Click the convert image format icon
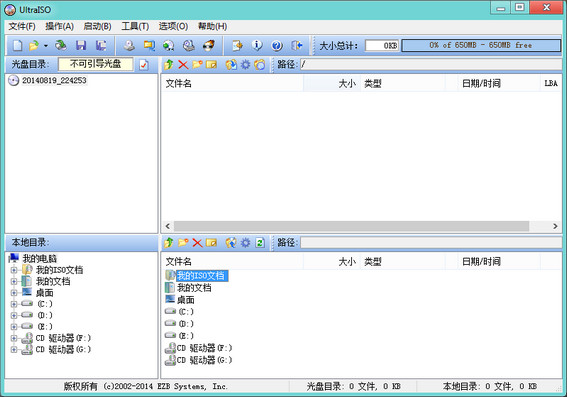This screenshot has height=397, width=567. pyautogui.click(x=149, y=46)
